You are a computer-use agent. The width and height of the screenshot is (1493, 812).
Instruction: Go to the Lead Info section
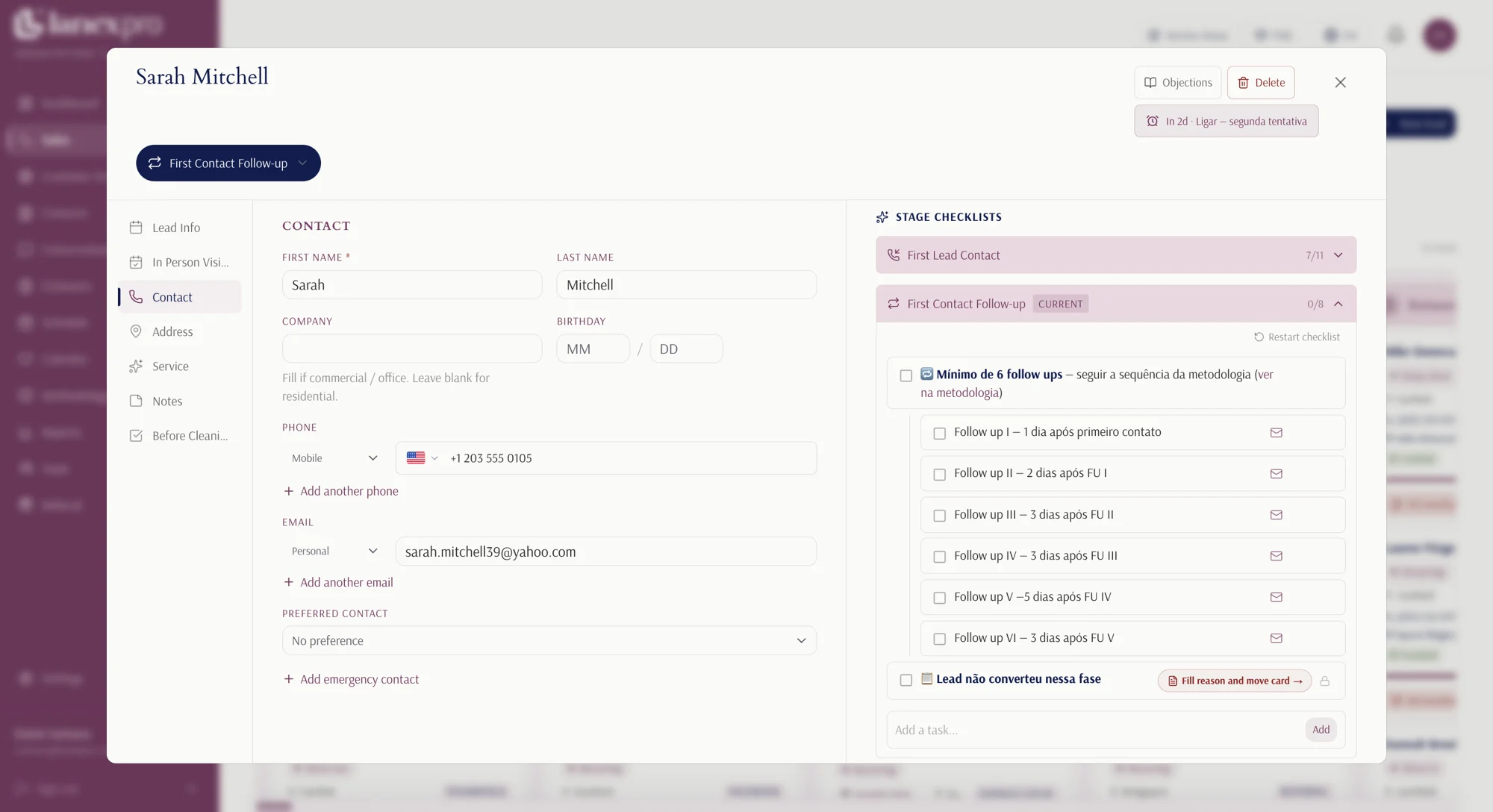(179, 228)
